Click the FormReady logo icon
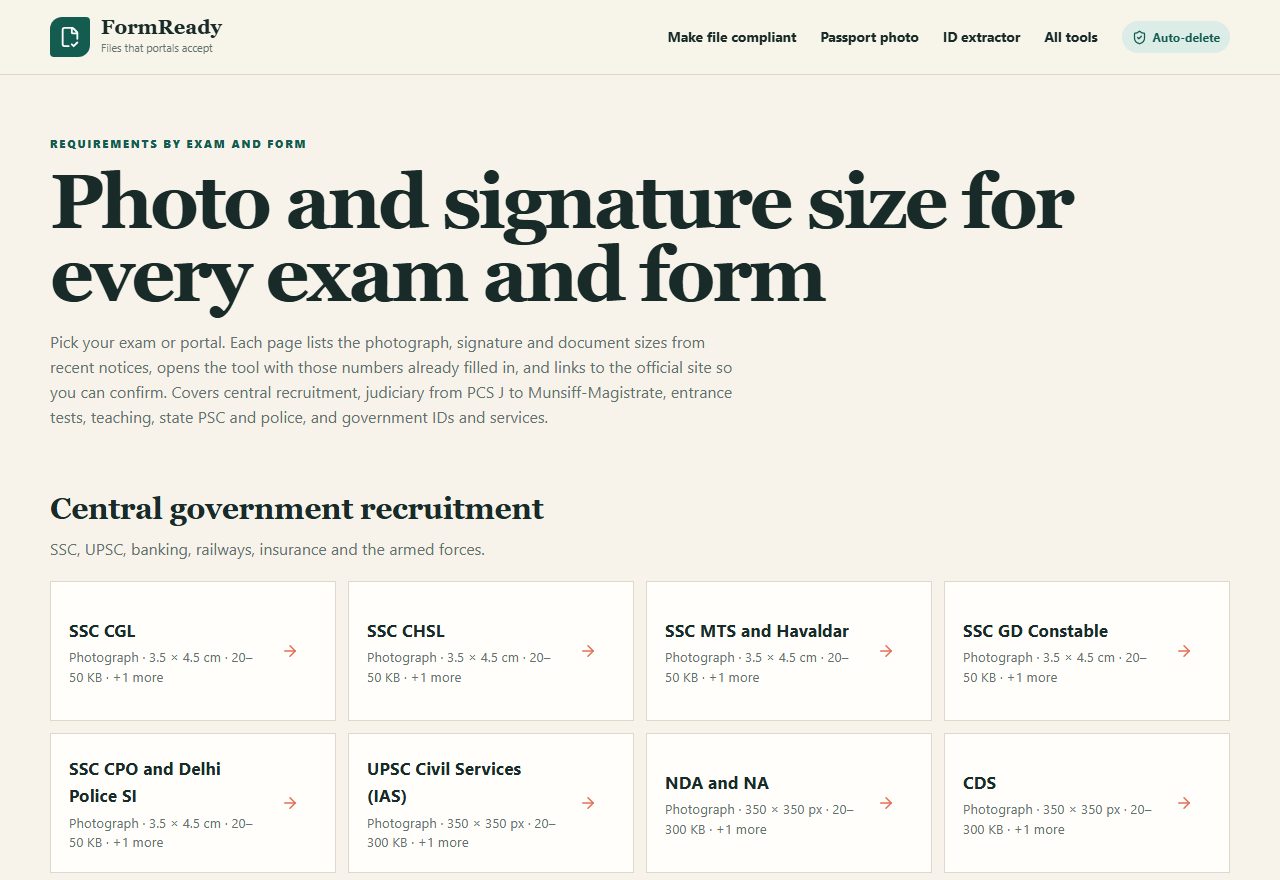Viewport: 1280px width, 880px height. 70,37
